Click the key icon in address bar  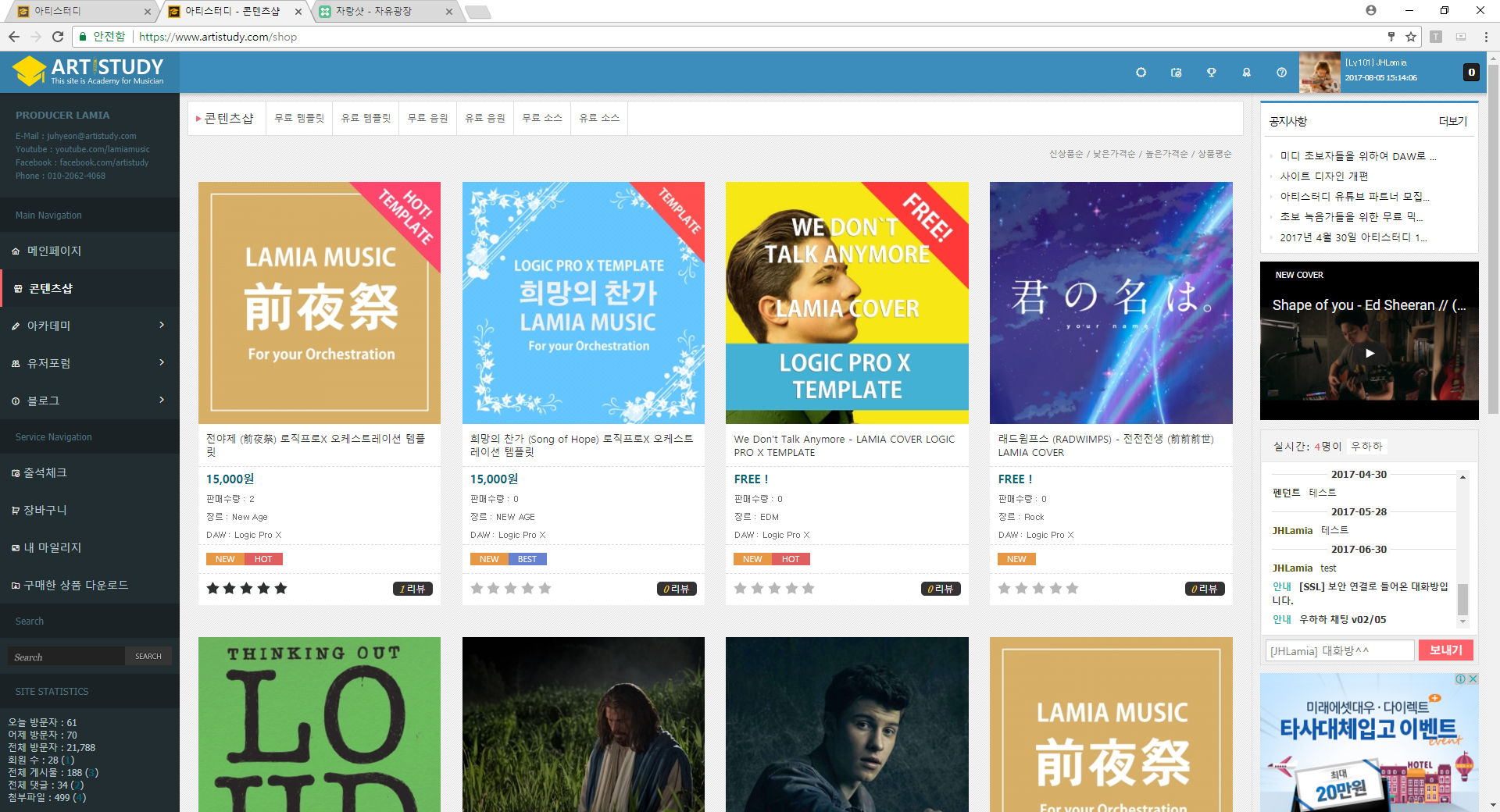[1391, 37]
